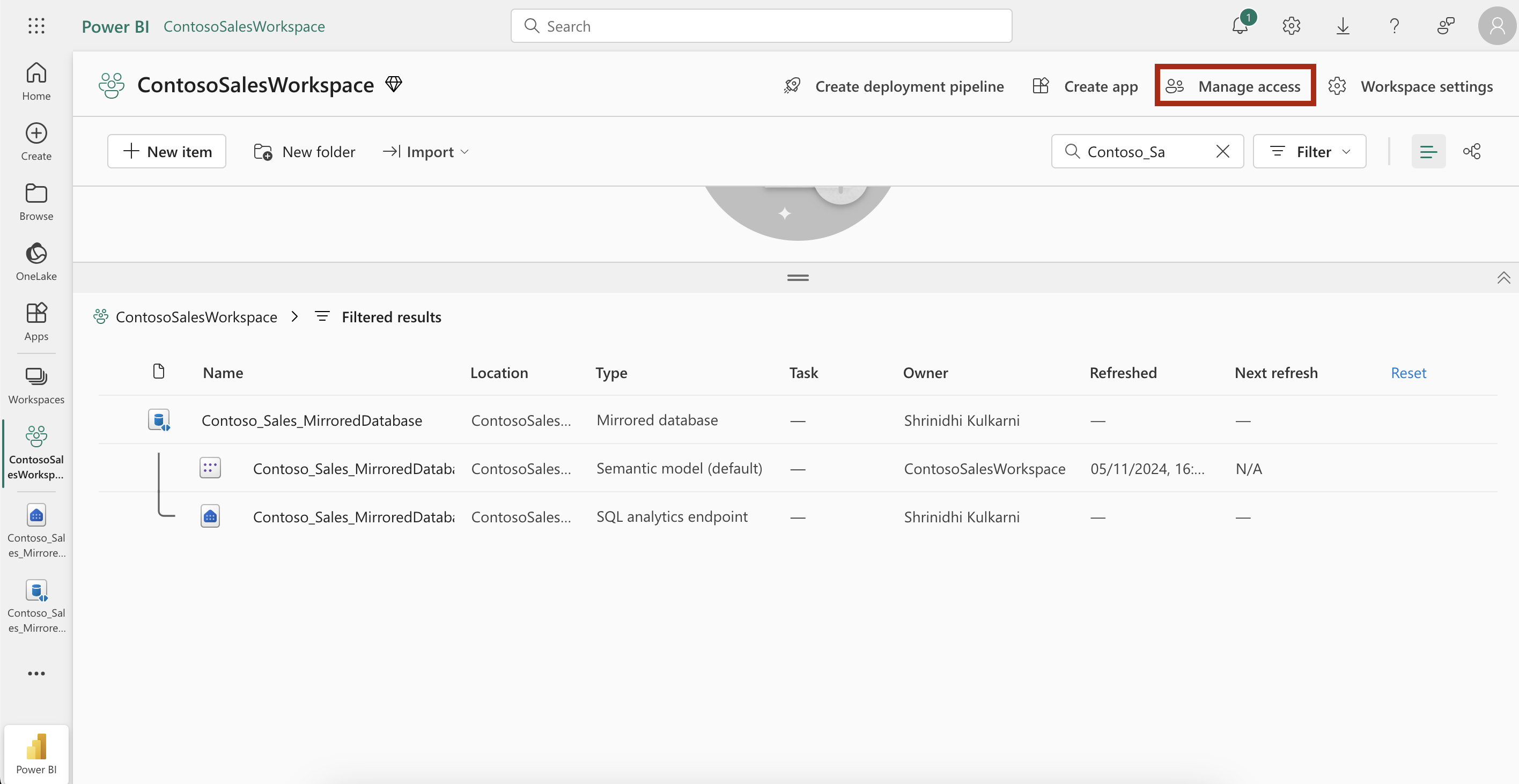The image size is (1519, 784).
Task: Open notifications bell with unread badge
Action: click(x=1240, y=26)
